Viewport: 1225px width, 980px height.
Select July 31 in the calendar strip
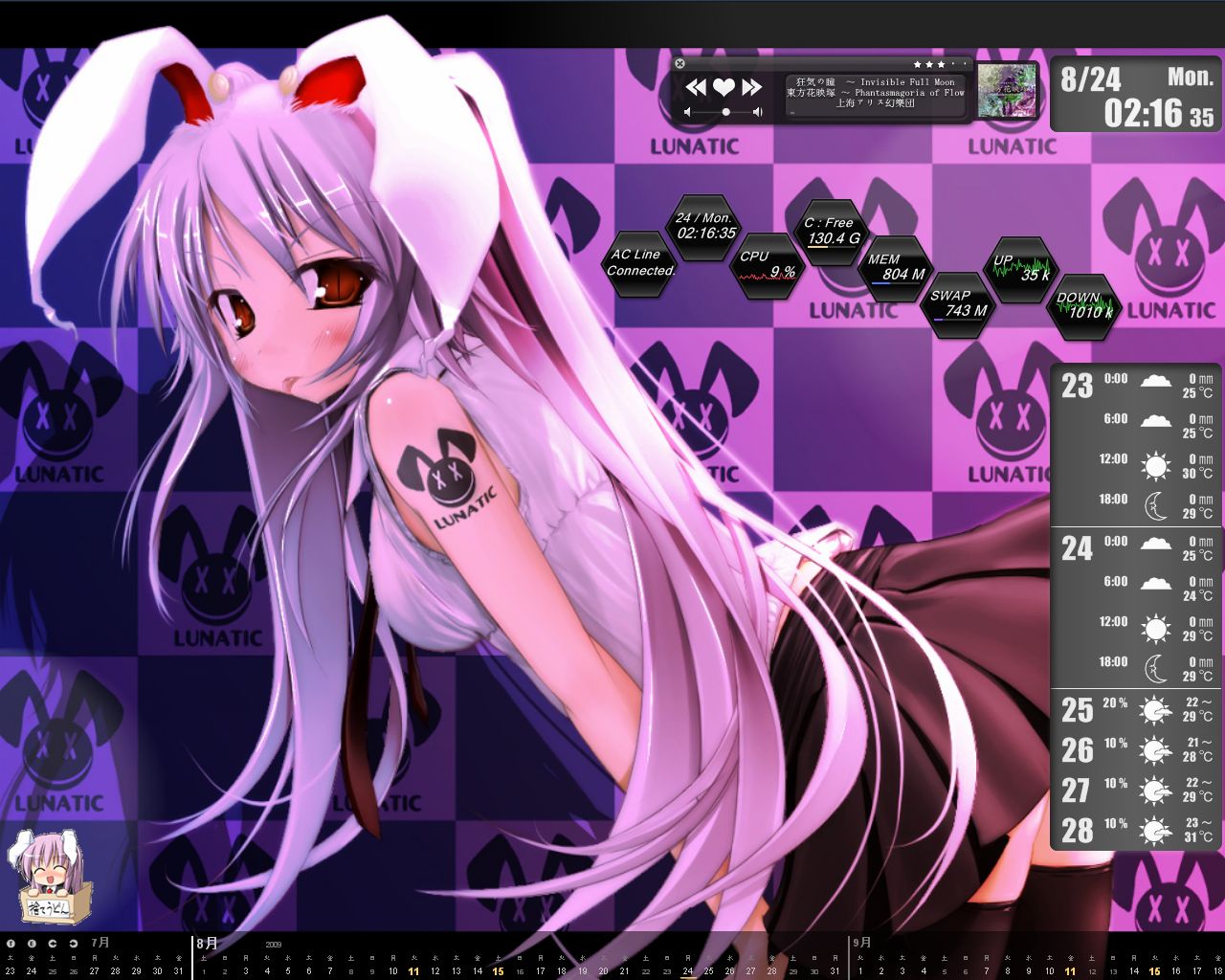[x=178, y=971]
